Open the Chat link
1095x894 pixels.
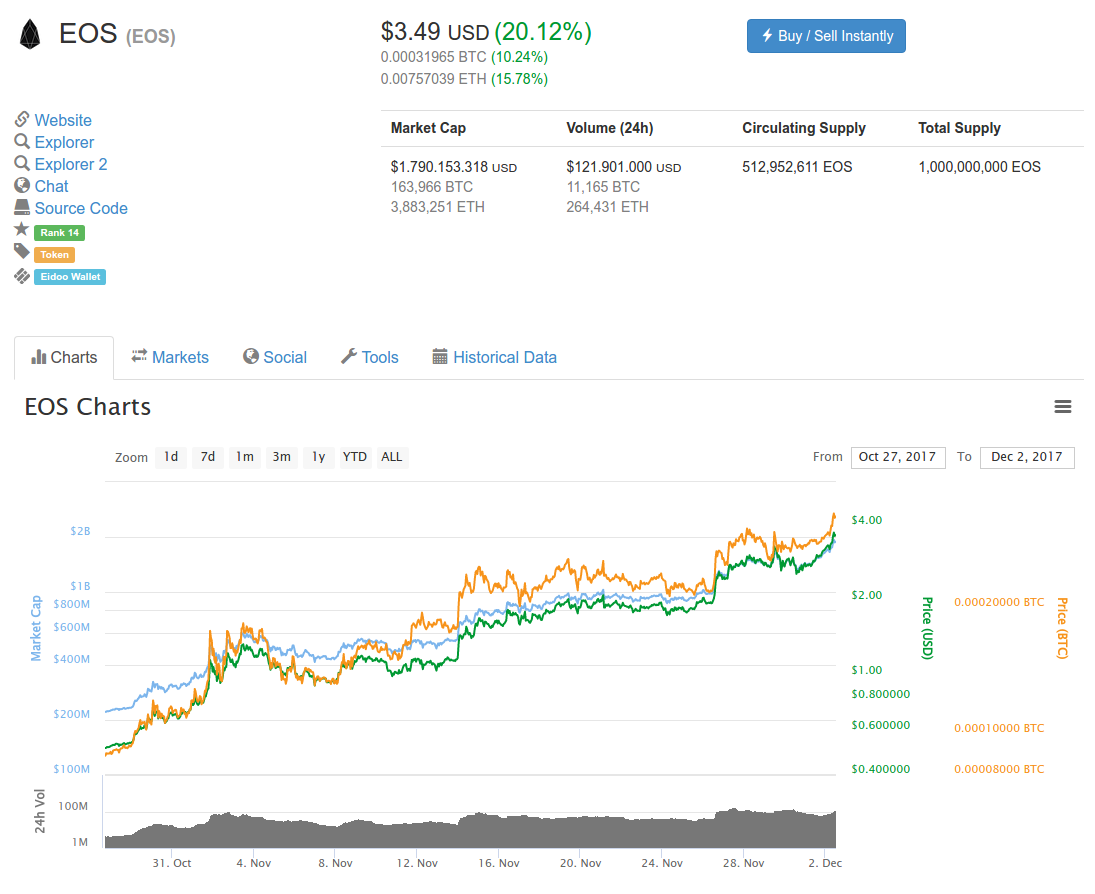52,186
